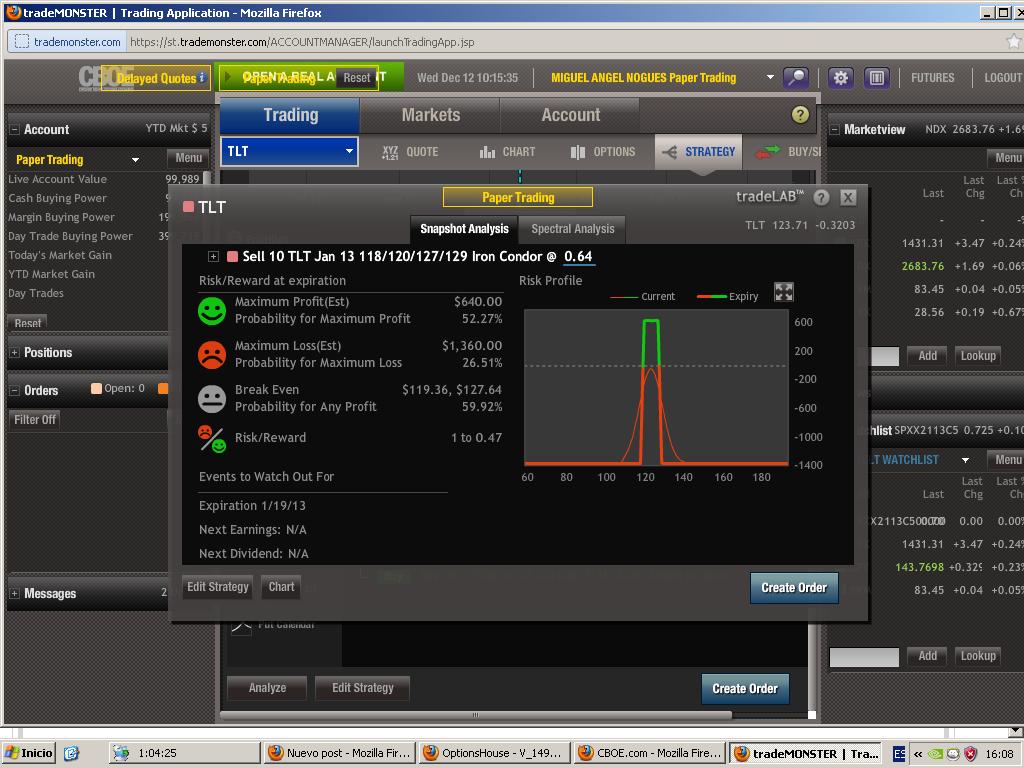This screenshot has width=1024, height=768.
Task: Select the STRATEGY view
Action: click(x=698, y=152)
